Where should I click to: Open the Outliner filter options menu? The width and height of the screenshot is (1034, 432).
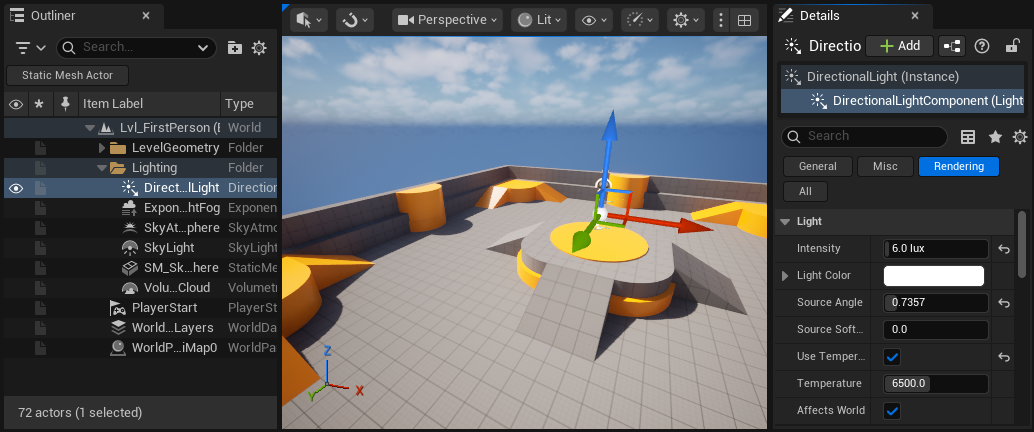tap(31, 47)
